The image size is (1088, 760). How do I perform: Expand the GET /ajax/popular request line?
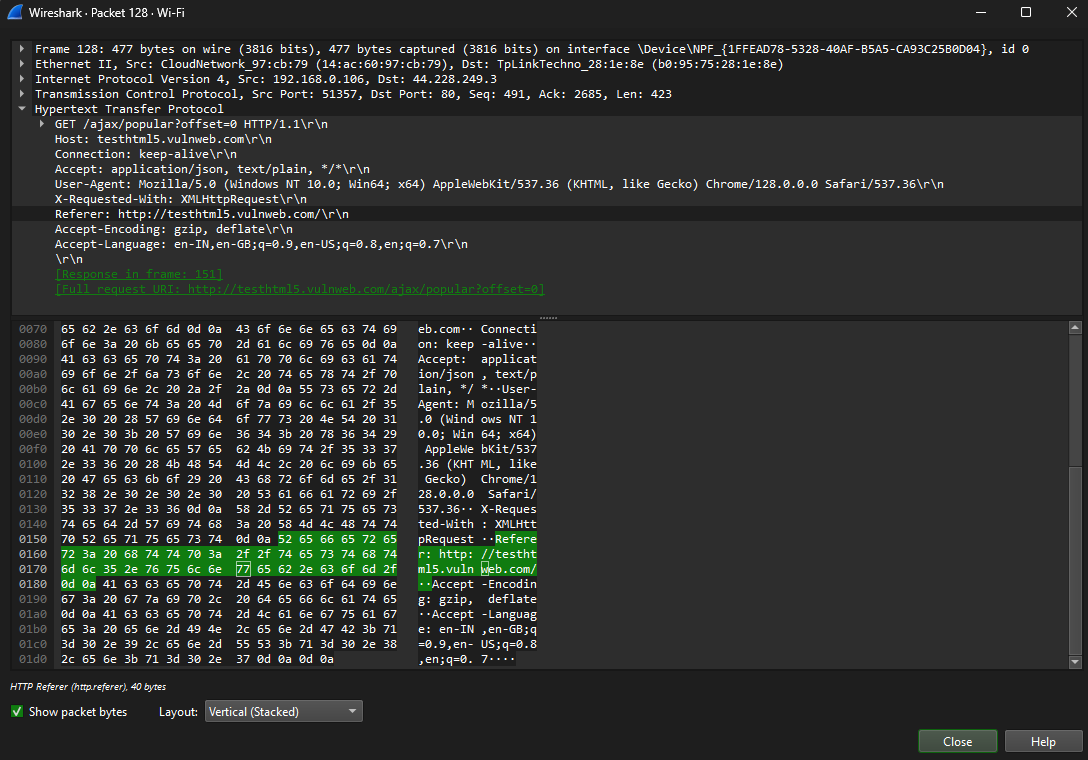click(x=42, y=124)
